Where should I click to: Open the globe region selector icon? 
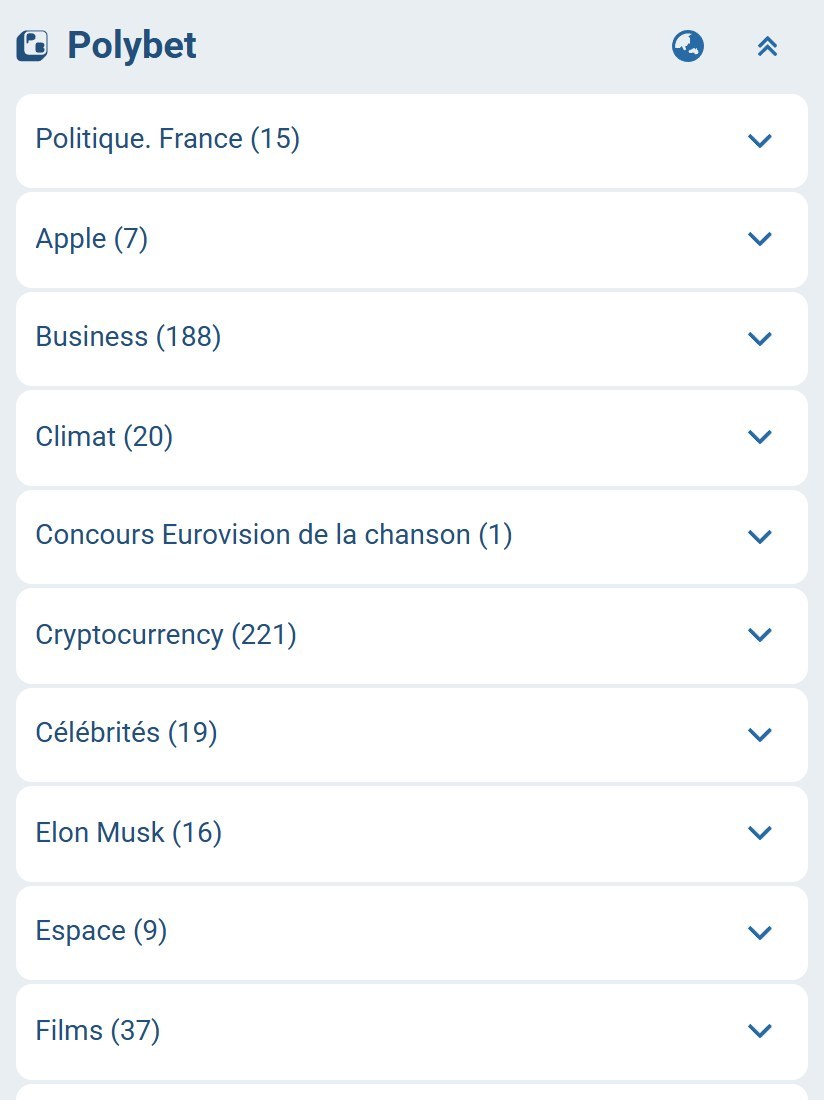[x=687, y=46]
